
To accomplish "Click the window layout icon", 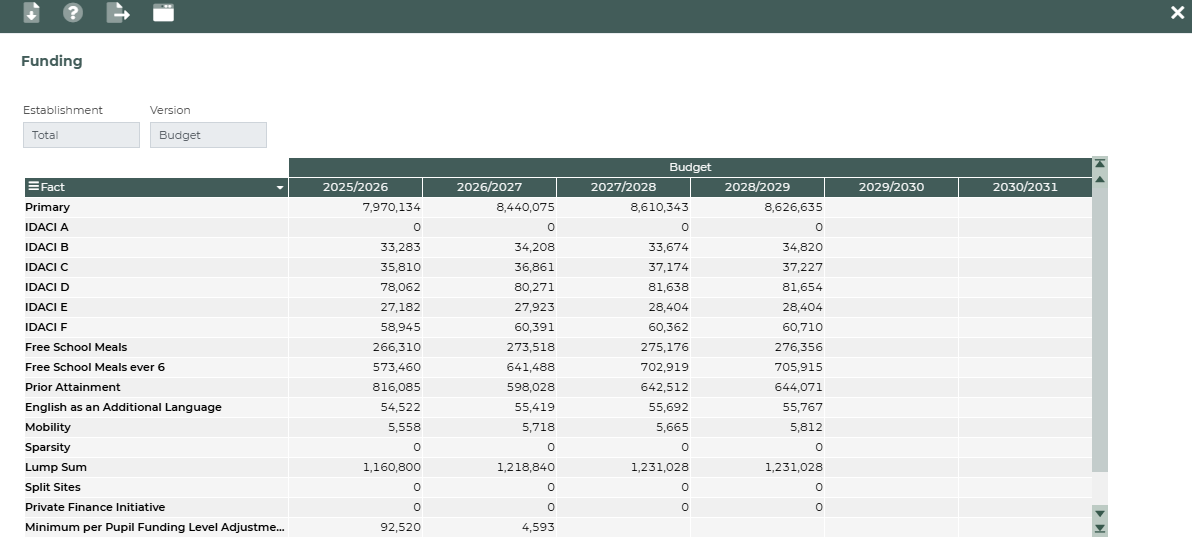I will click(x=163, y=13).
